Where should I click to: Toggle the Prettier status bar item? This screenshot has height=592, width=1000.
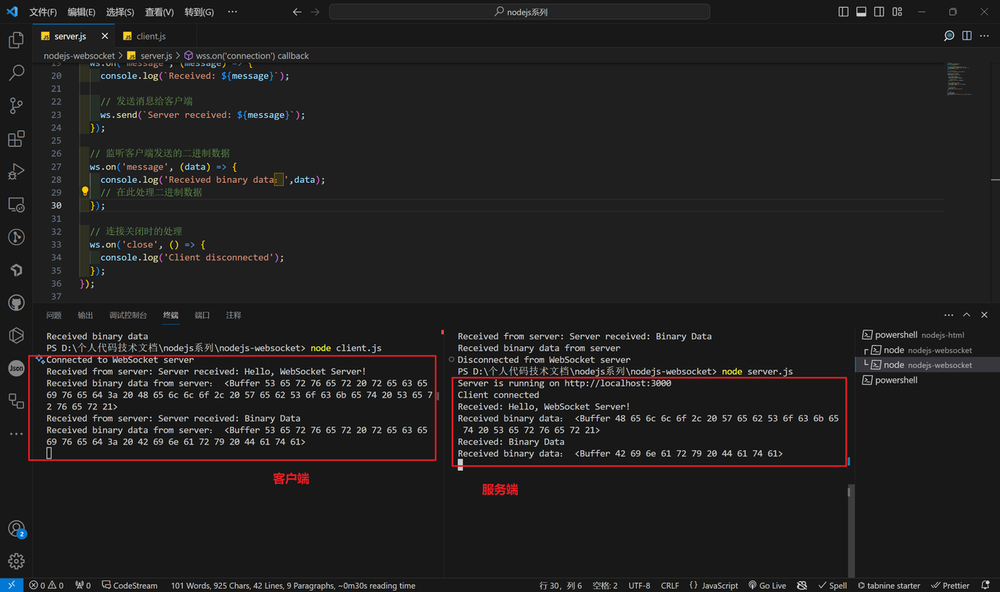[x=950, y=585]
